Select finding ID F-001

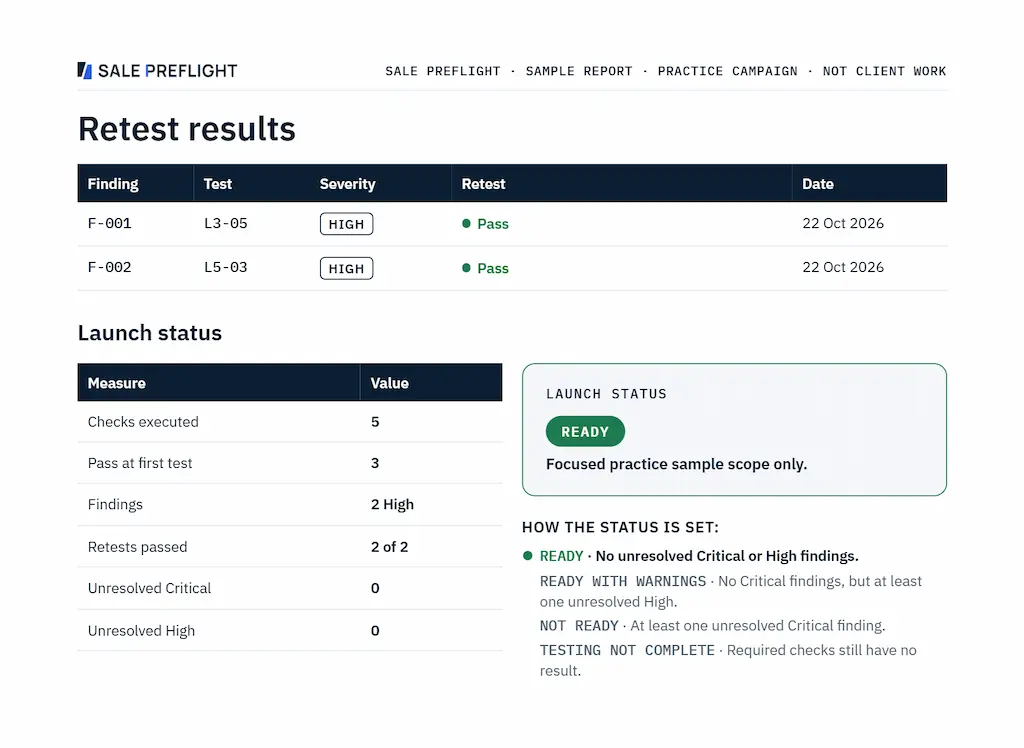110,223
